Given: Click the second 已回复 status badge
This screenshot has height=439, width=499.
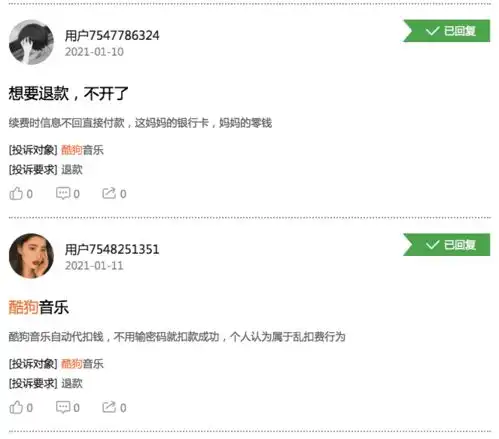Looking at the screenshot, I should [447, 245].
